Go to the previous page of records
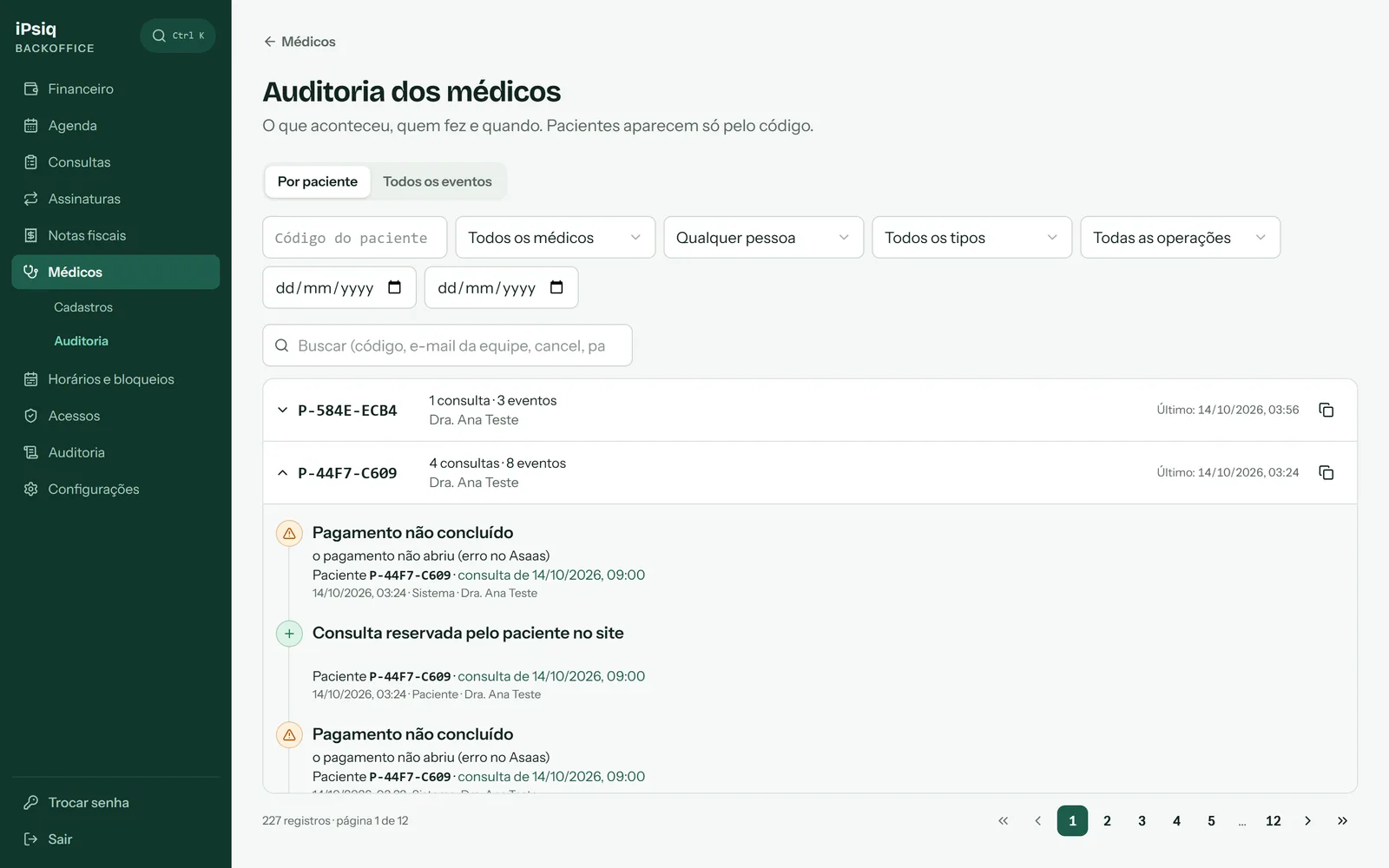Viewport: 1389px width, 868px height. 1037,820
